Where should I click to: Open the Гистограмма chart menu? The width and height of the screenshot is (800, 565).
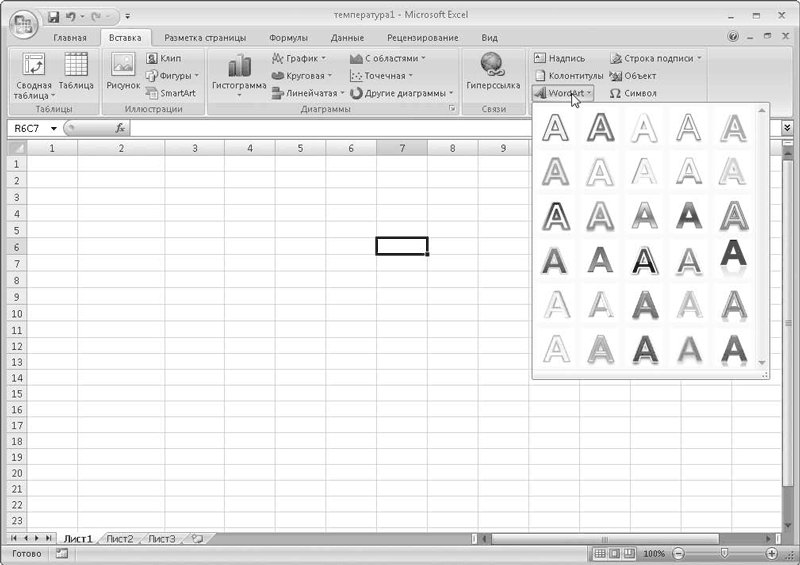click(239, 73)
